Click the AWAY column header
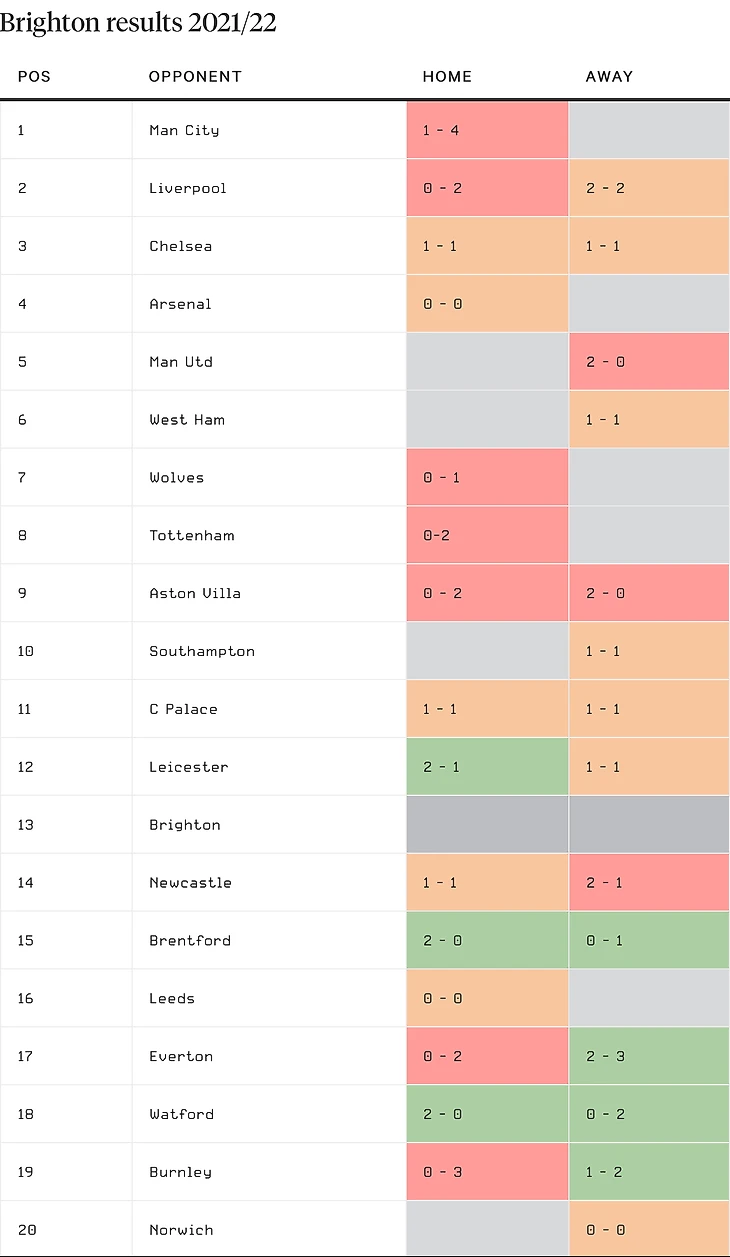This screenshot has height=1257, width=730. (609, 77)
